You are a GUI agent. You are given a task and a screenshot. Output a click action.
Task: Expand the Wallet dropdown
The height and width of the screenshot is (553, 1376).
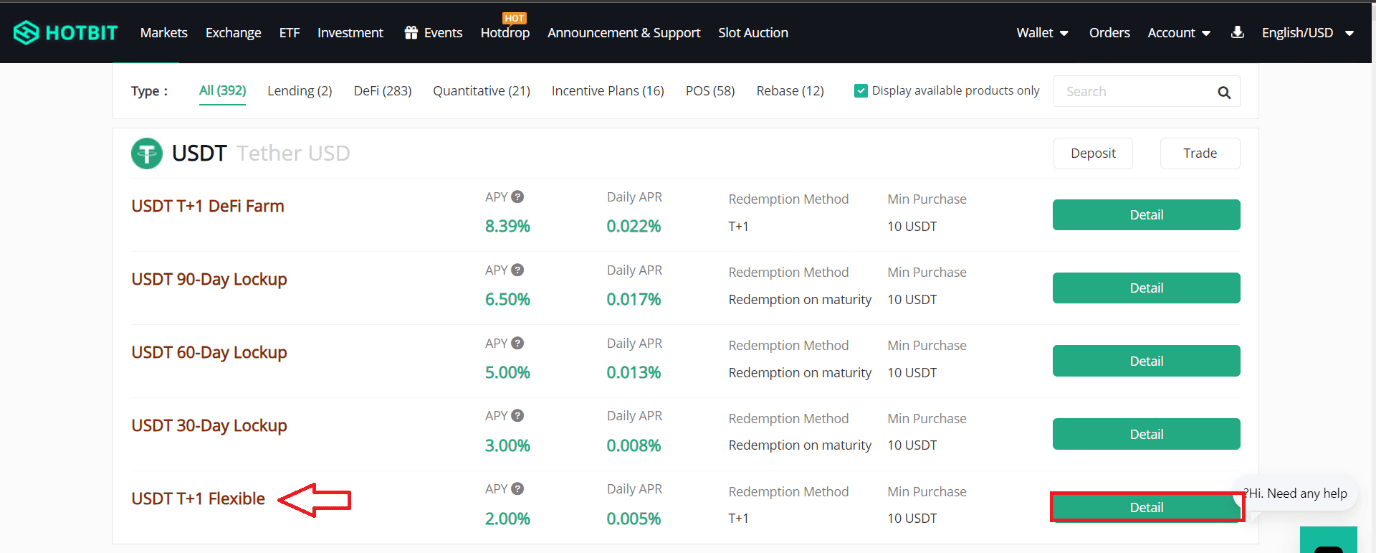[1043, 32]
